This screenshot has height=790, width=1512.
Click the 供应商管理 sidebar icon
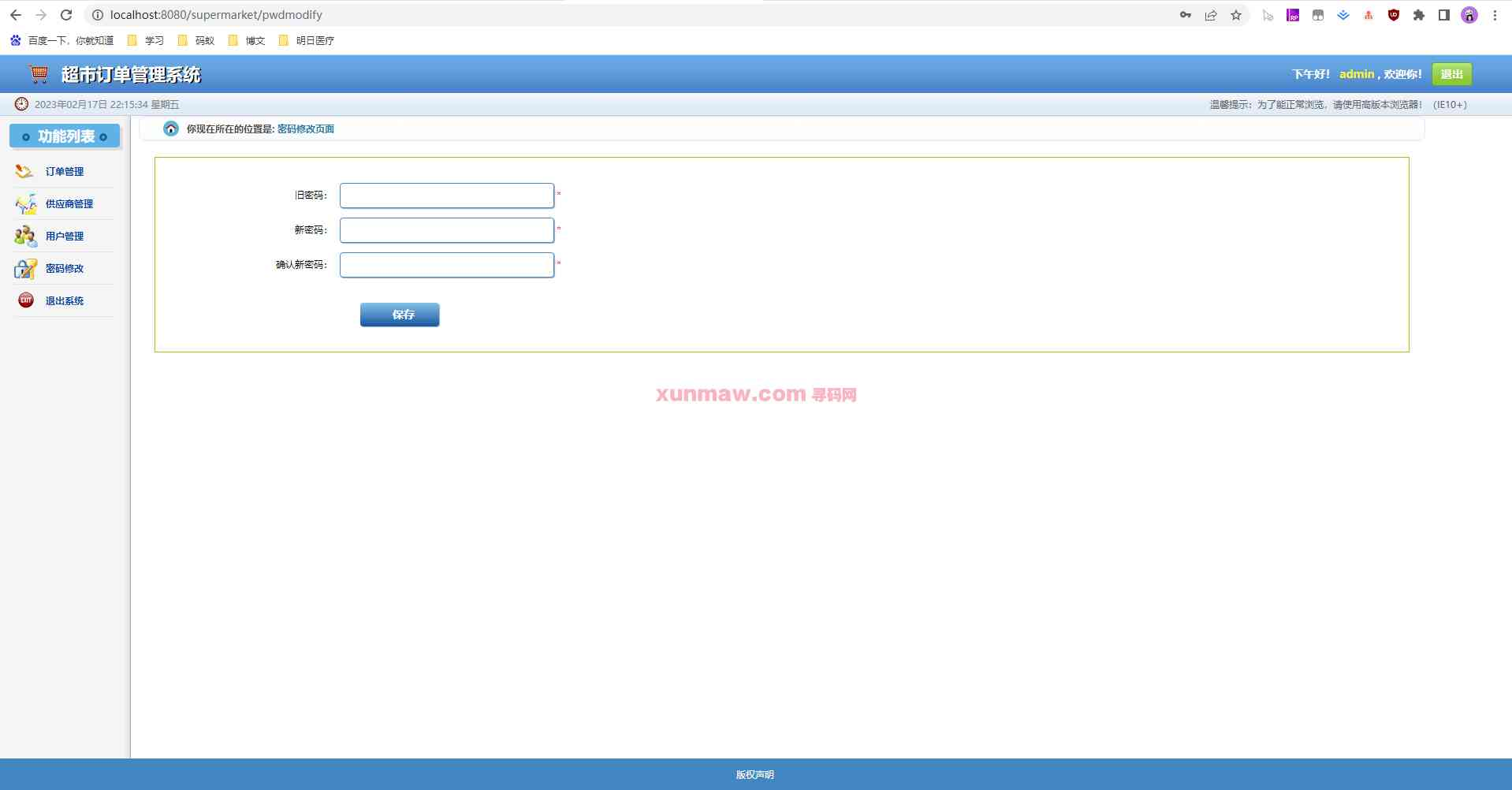(25, 203)
